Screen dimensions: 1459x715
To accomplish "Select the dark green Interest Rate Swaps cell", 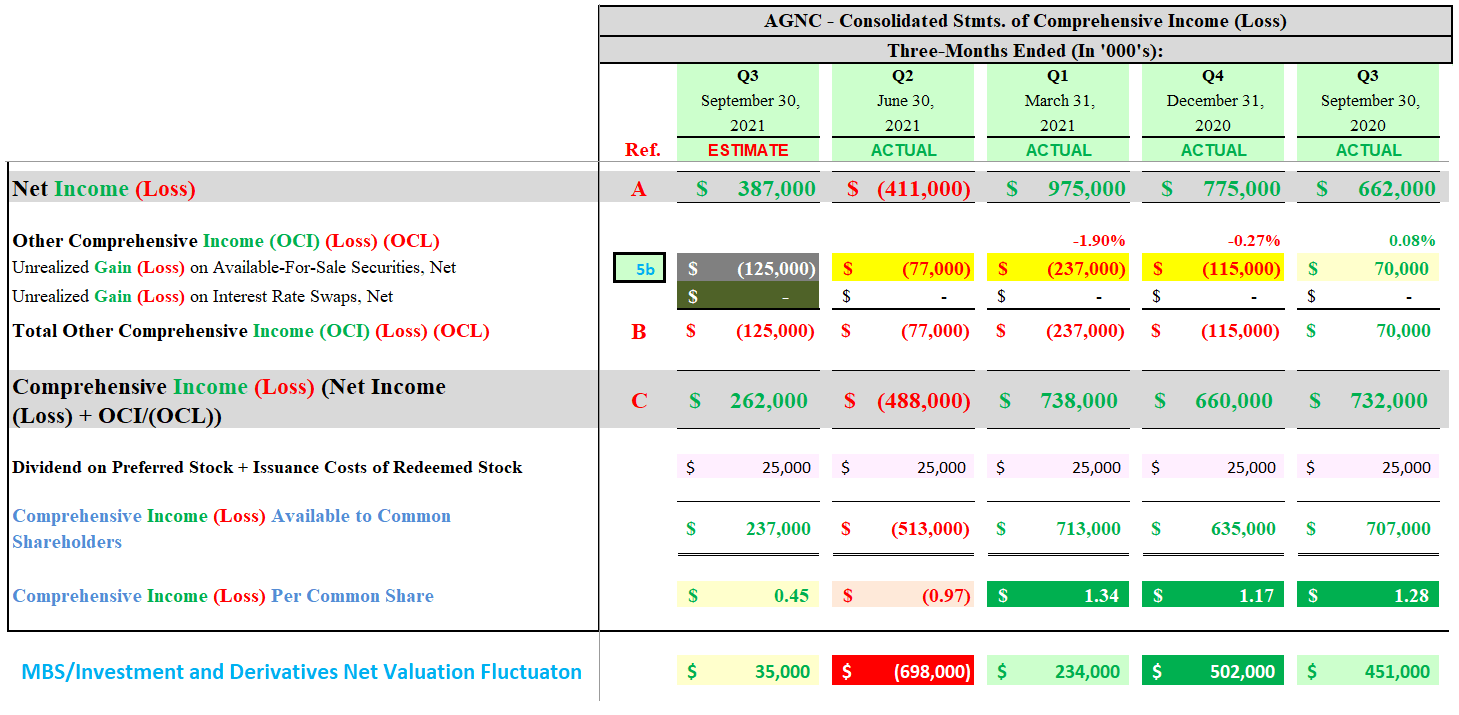I will [748, 296].
